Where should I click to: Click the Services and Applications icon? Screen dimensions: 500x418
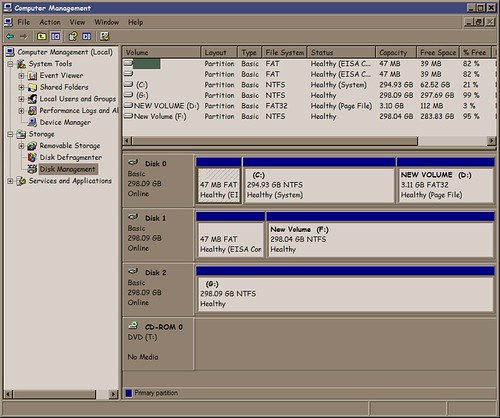pos(21,181)
